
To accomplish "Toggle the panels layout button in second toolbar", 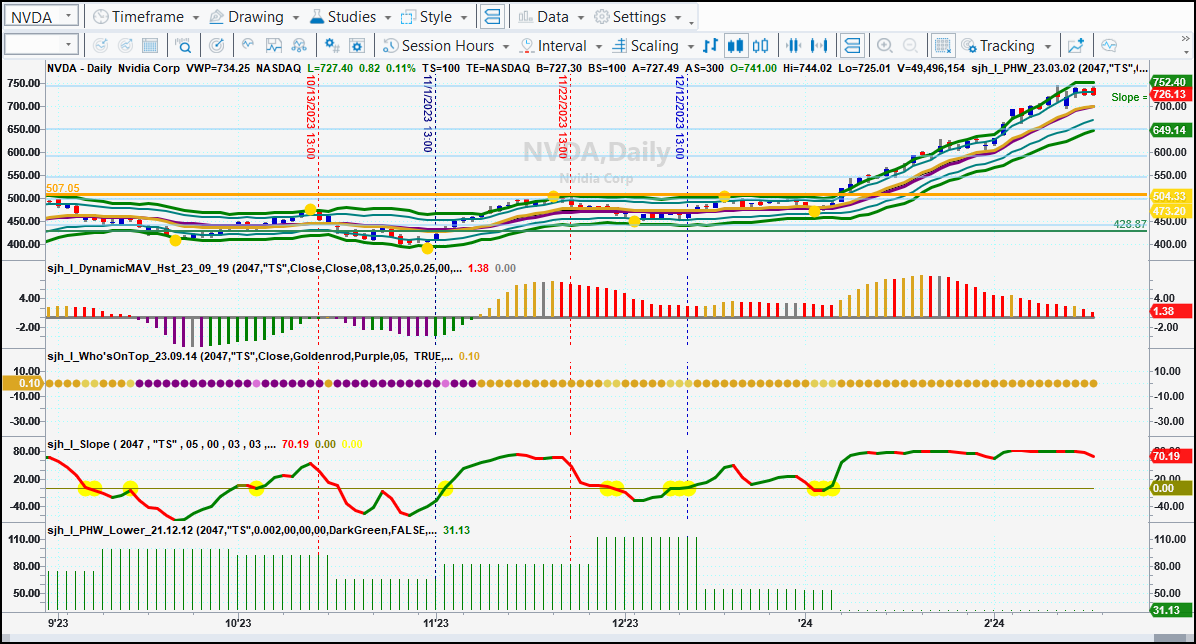I will tap(852, 46).
